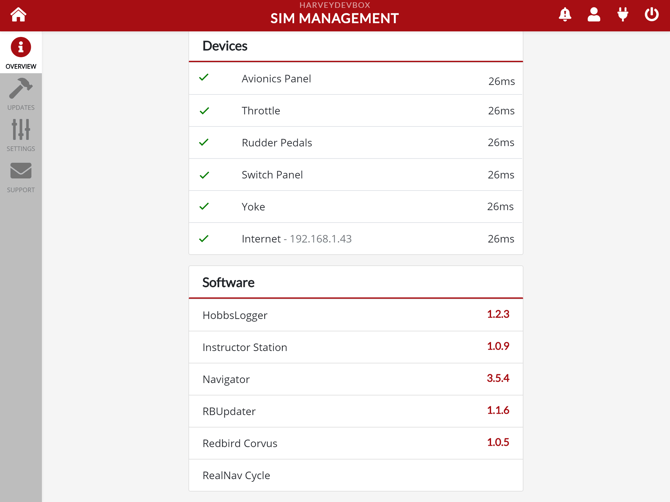Image resolution: width=670 pixels, height=502 pixels.
Task: Select the RealNav Cycle row
Action: tap(356, 476)
